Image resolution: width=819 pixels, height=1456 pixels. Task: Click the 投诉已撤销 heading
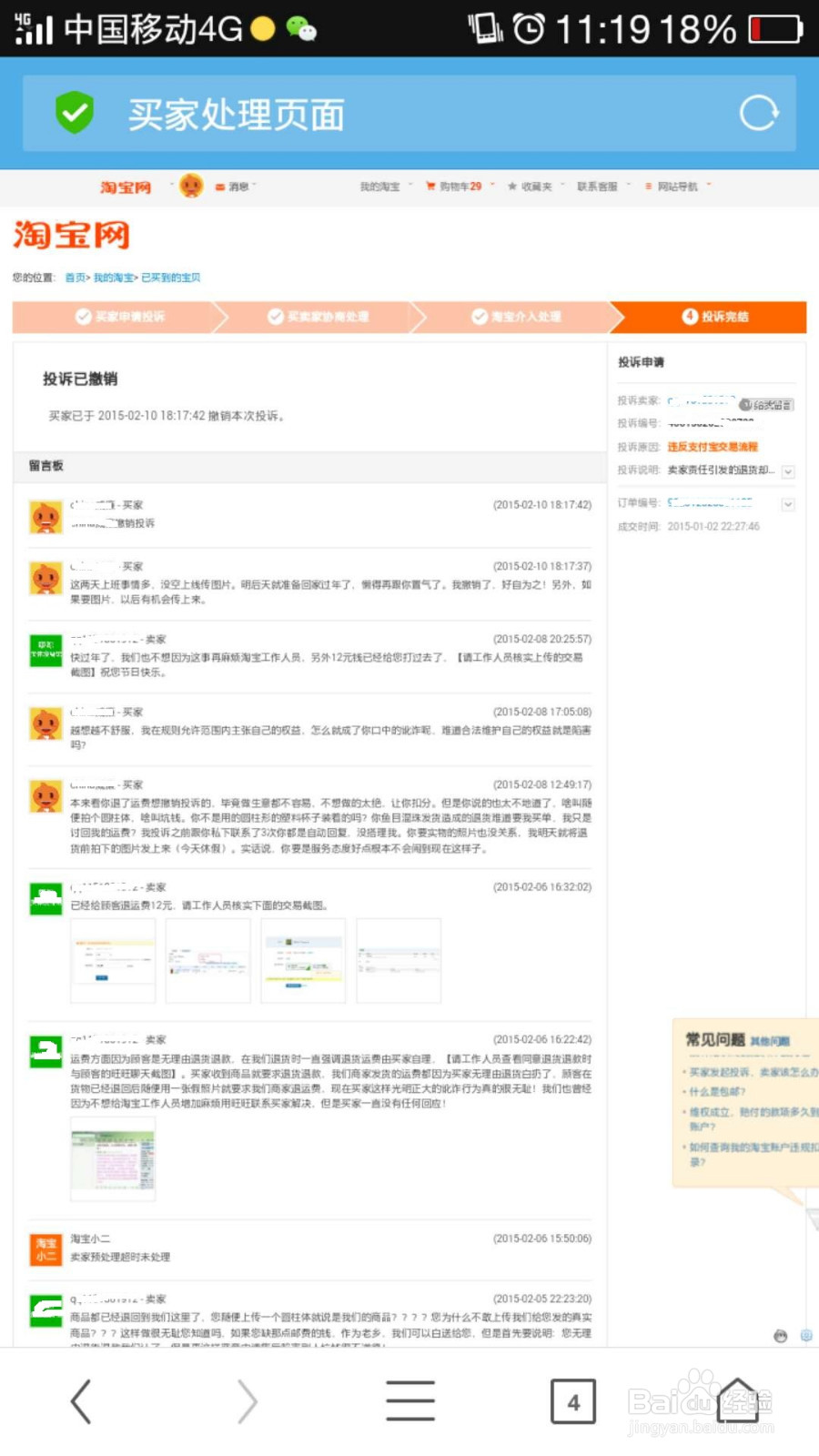(x=80, y=379)
